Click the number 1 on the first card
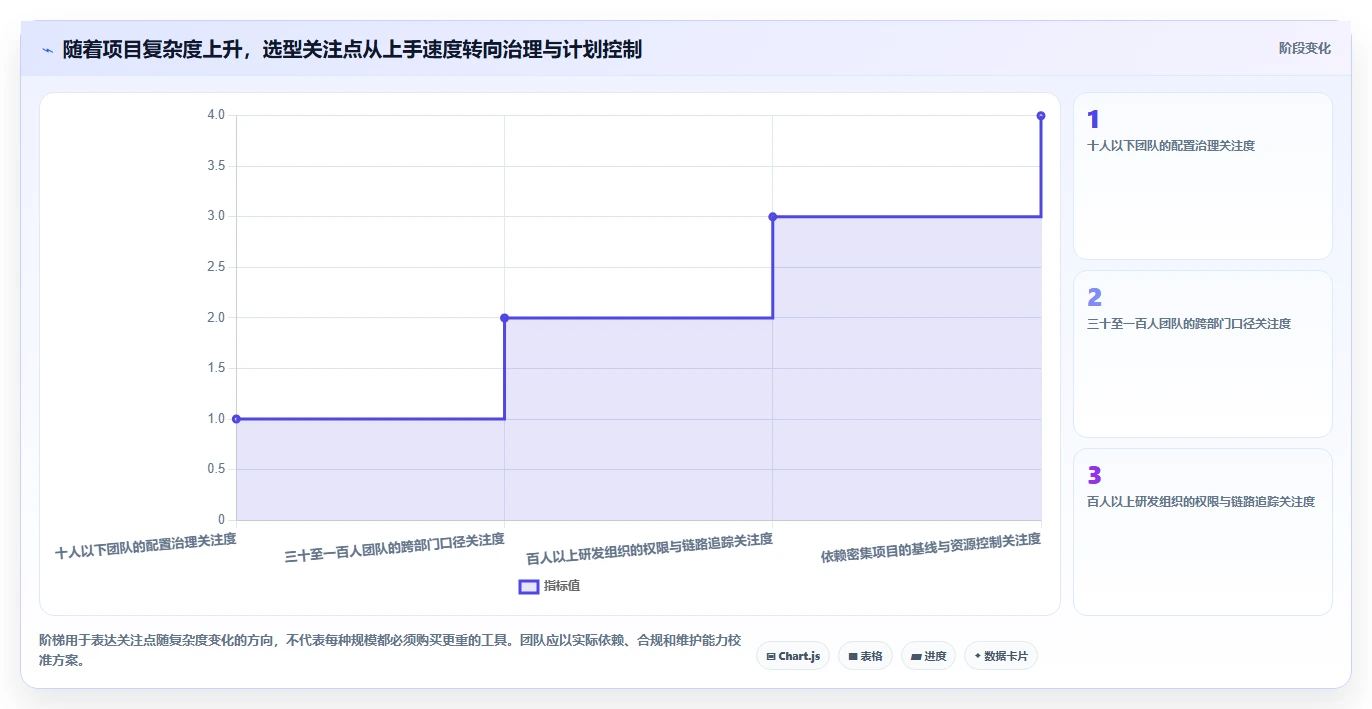 click(1093, 119)
